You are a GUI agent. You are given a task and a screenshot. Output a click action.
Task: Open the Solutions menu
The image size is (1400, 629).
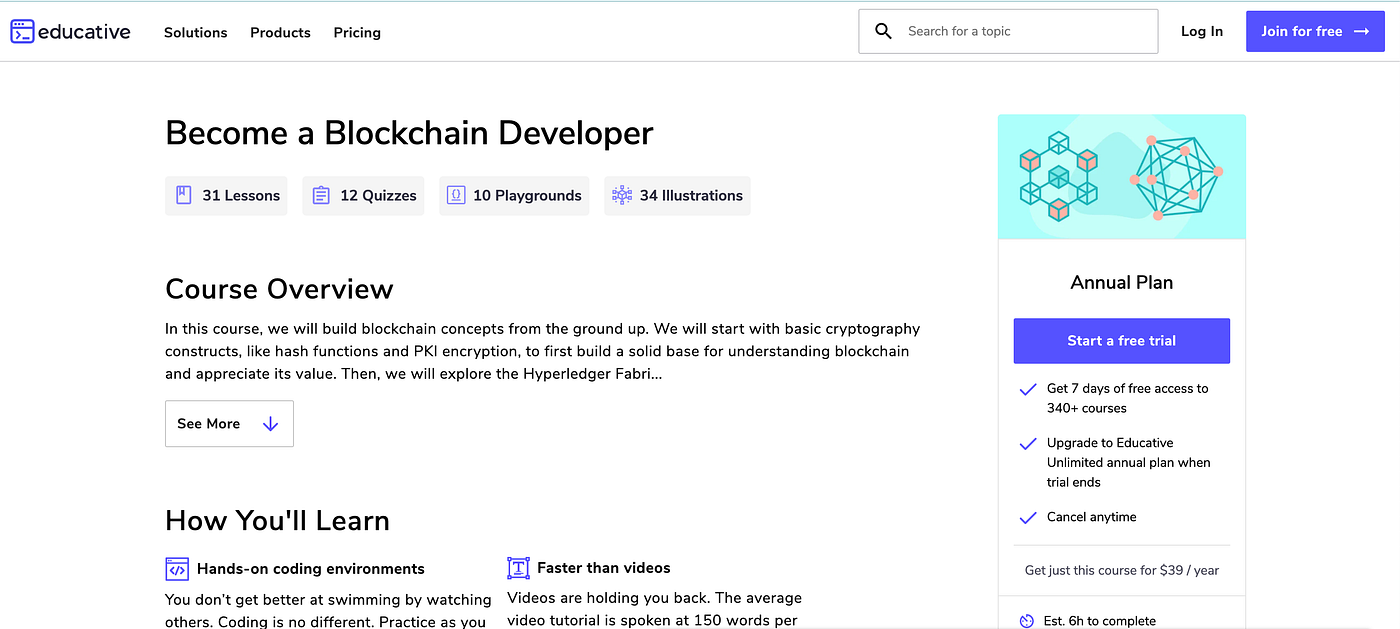[x=196, y=32]
